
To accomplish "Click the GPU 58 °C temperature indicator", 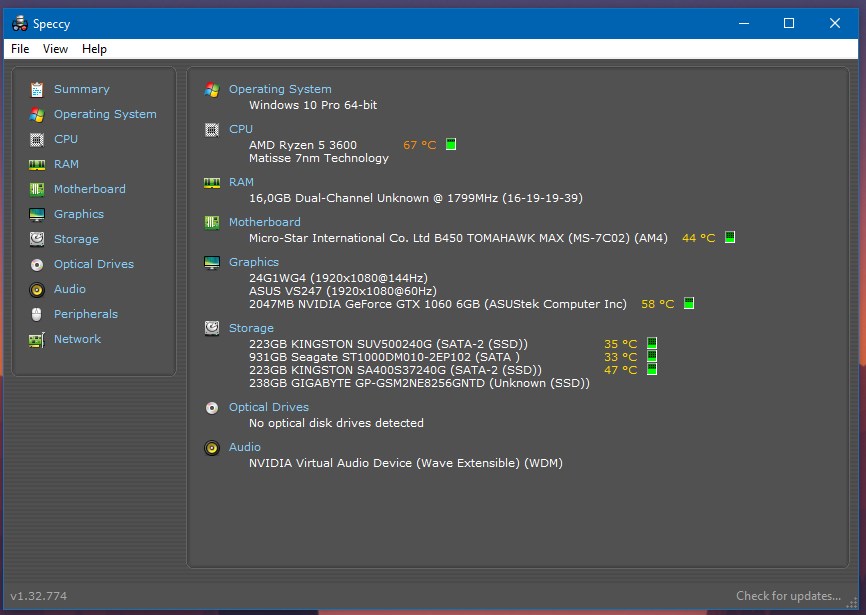I will pyautogui.click(x=689, y=303).
